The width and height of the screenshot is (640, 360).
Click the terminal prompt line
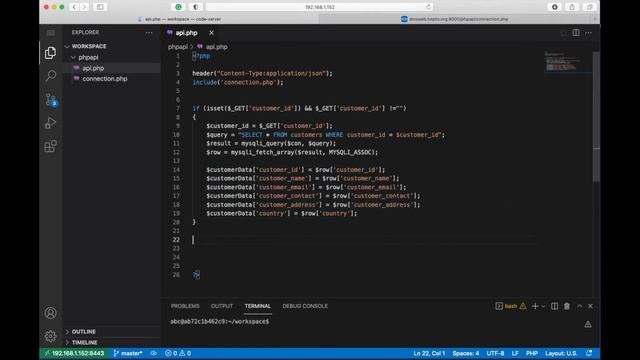[x=220, y=322]
